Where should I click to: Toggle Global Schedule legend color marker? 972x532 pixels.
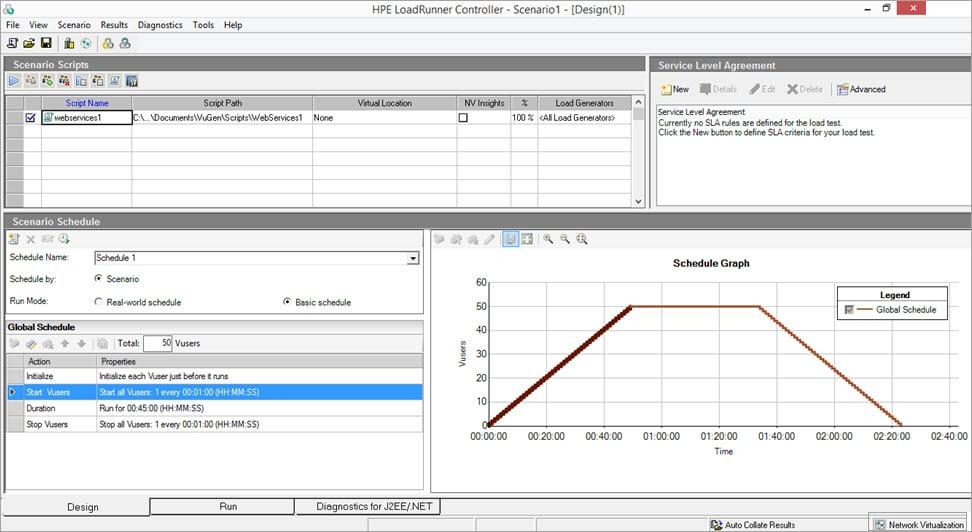coord(849,309)
